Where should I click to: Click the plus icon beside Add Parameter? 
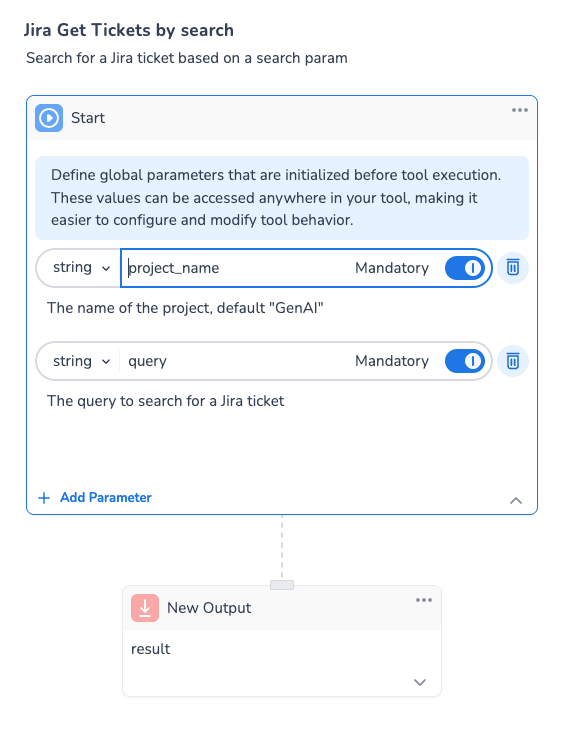[x=44, y=498]
